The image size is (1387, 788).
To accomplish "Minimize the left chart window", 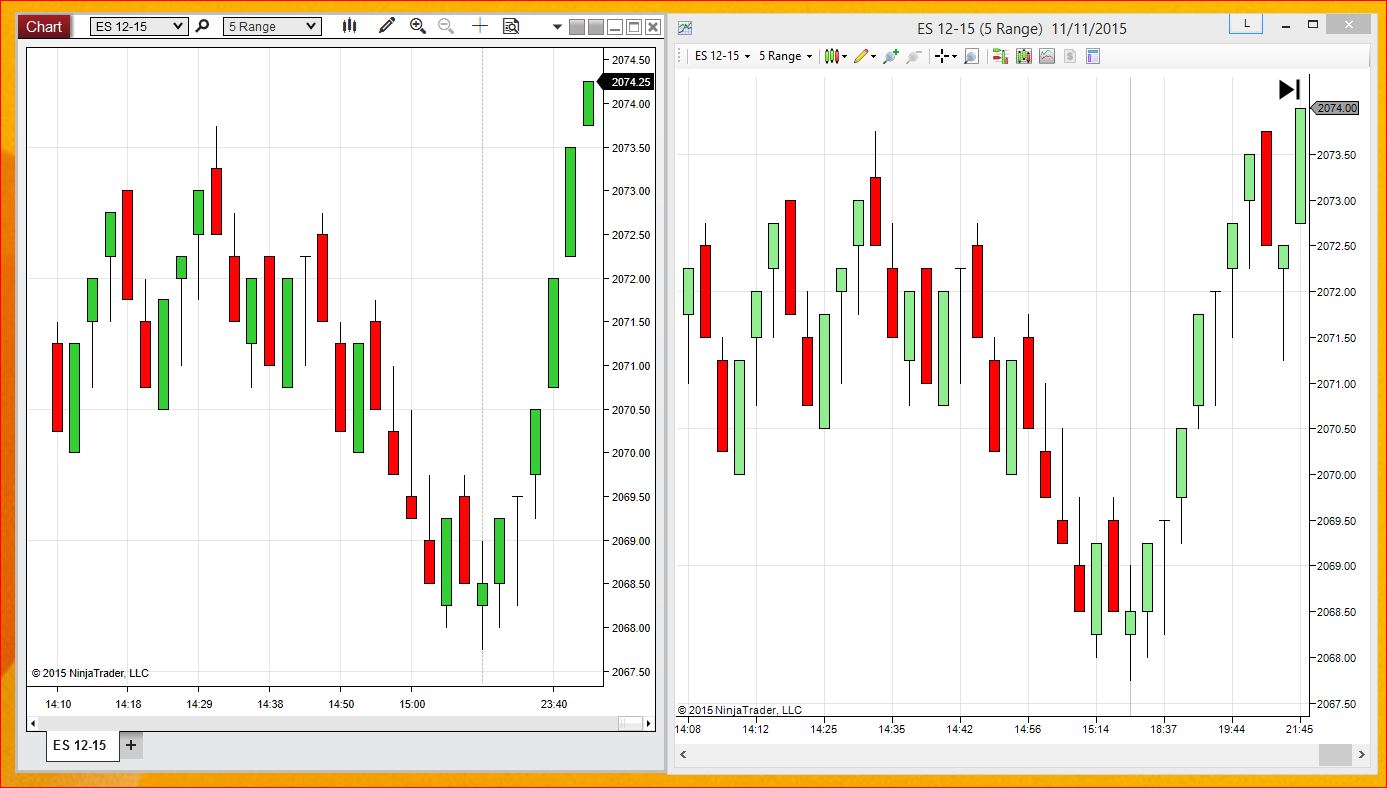I will tap(615, 27).
